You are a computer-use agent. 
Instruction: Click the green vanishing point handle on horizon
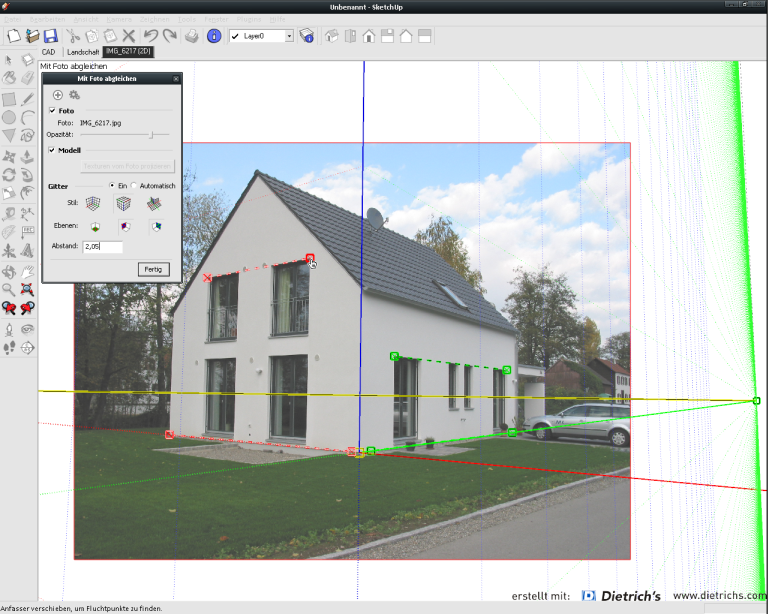click(756, 401)
